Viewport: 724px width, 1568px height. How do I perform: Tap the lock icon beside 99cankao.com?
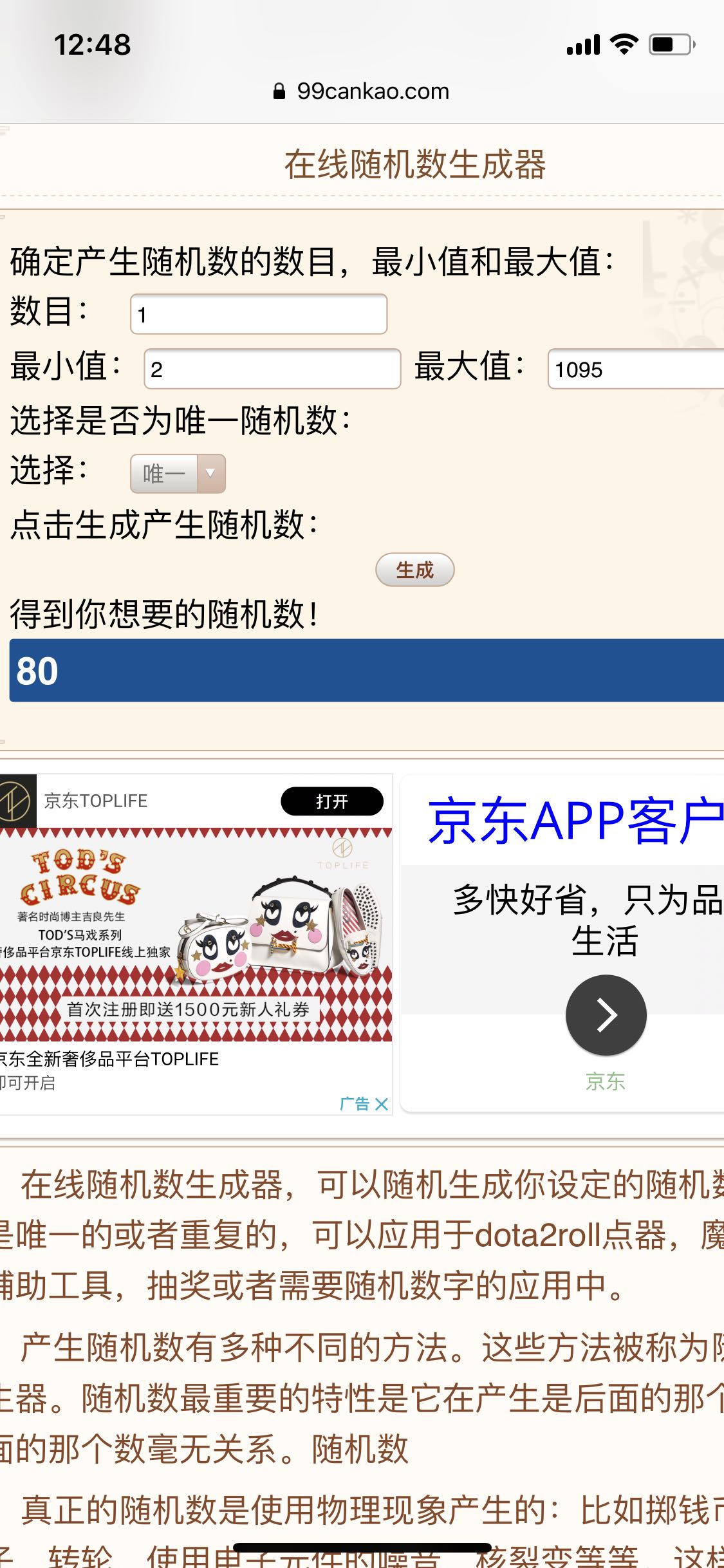click(x=279, y=91)
